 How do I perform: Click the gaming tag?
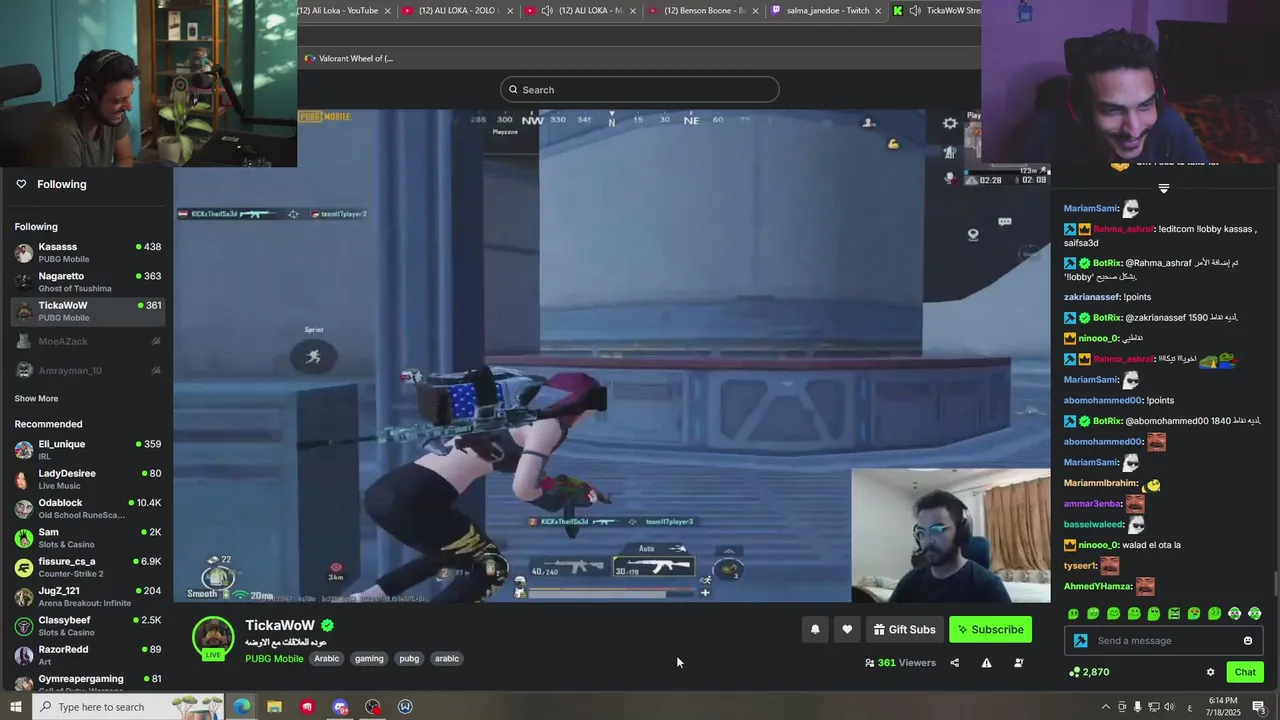tap(369, 659)
